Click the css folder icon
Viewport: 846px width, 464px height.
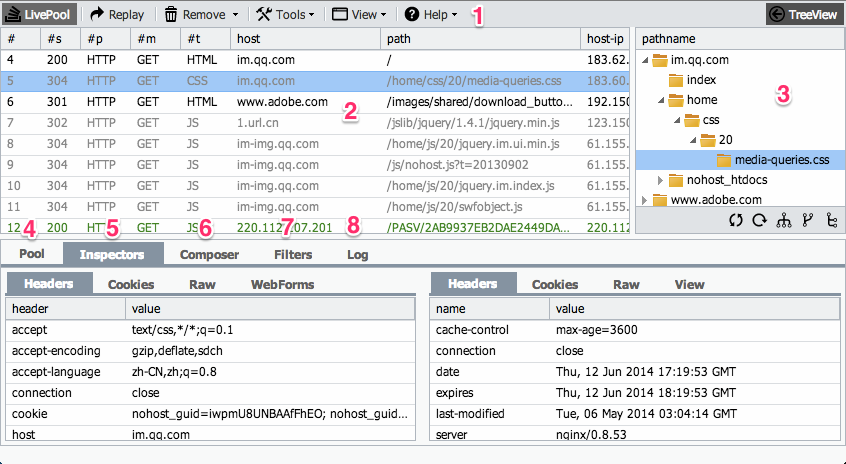coord(692,120)
